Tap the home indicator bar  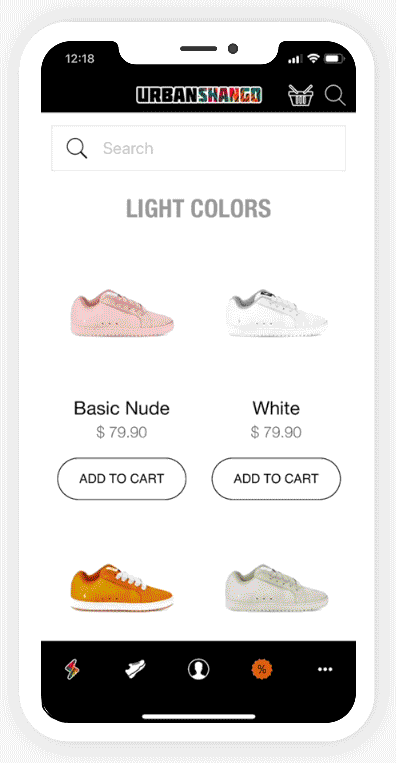click(x=198, y=716)
